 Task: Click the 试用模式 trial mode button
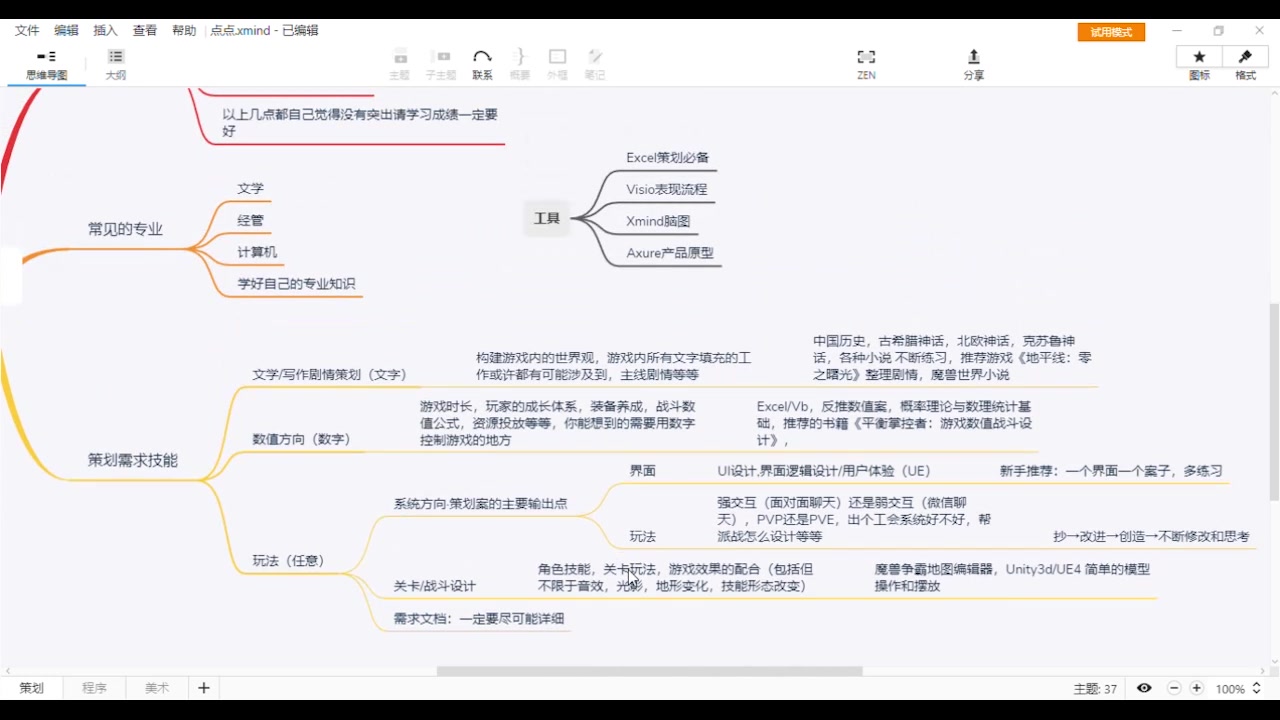pyautogui.click(x=1111, y=32)
